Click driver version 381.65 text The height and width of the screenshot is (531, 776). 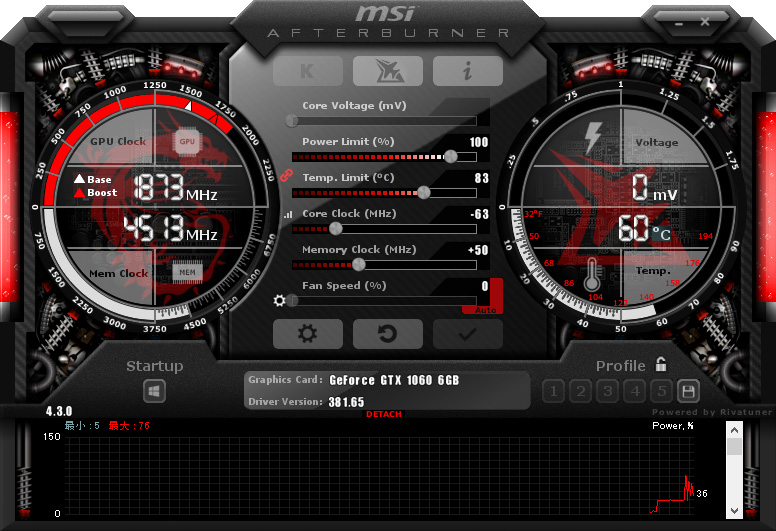click(346, 402)
